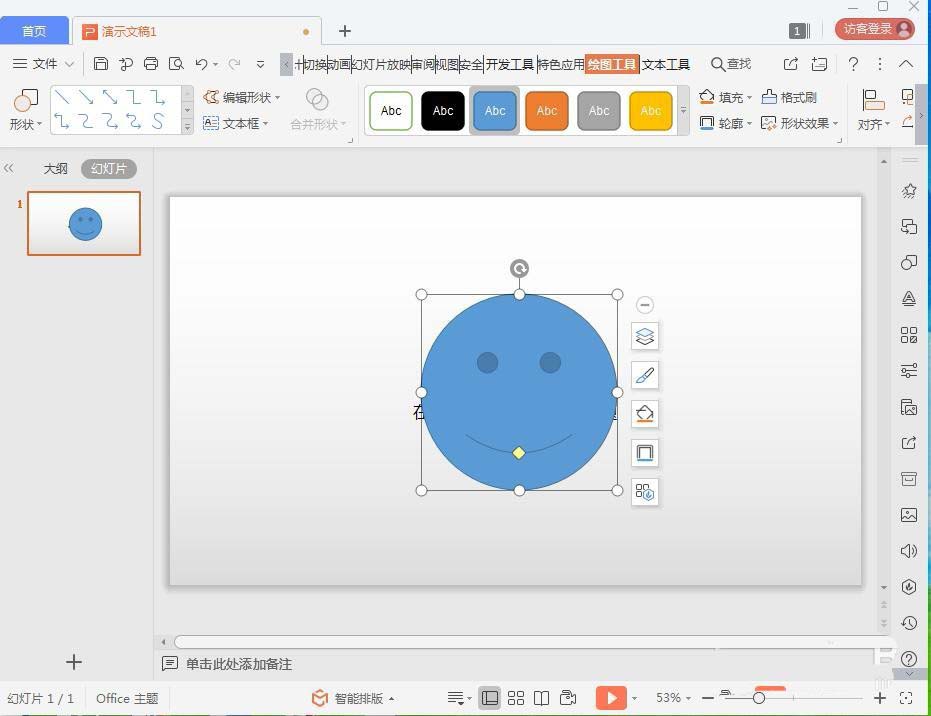
Task: Open the Edit Shape (编辑形状) dropdown
Action: [241, 97]
